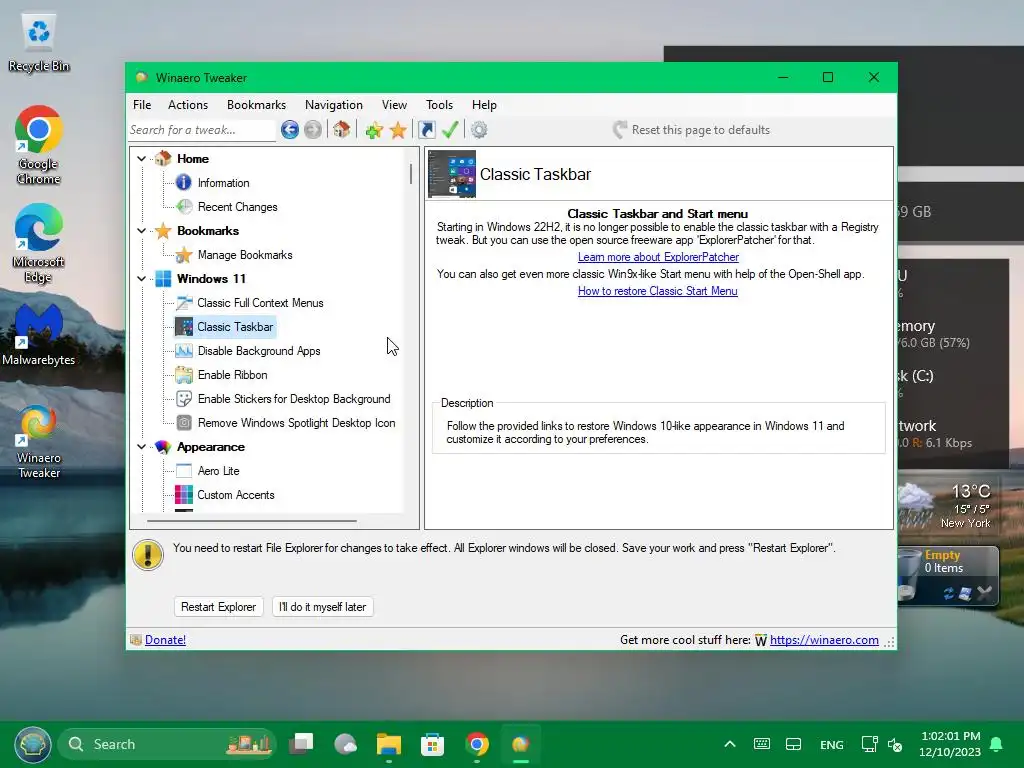This screenshot has width=1024, height=768.
Task: Open the File menu
Action: tap(142, 104)
